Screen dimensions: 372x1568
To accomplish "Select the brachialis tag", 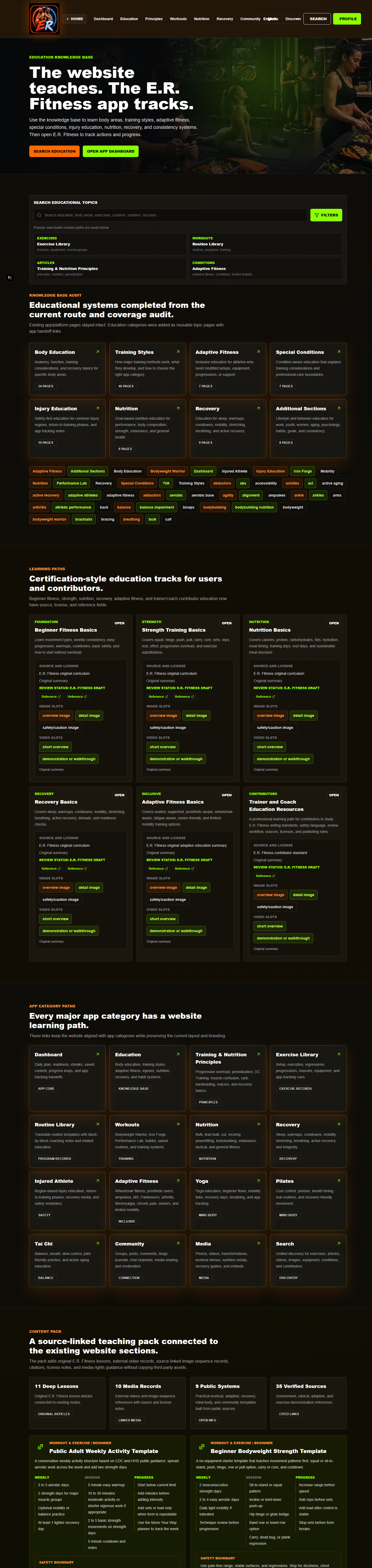I will click(84, 519).
